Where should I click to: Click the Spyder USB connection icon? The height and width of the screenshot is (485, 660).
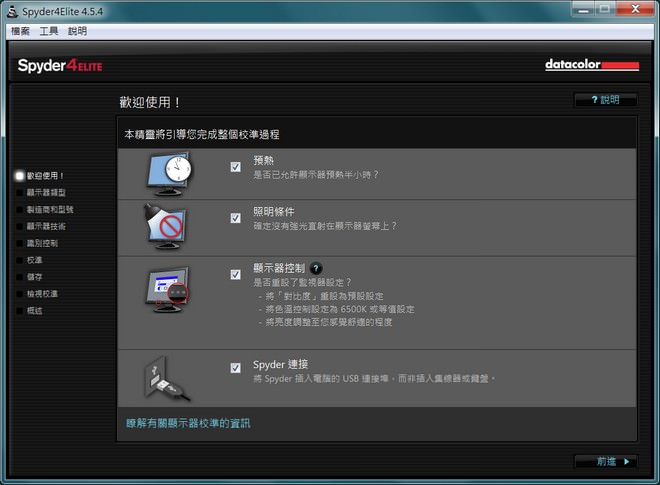166,378
